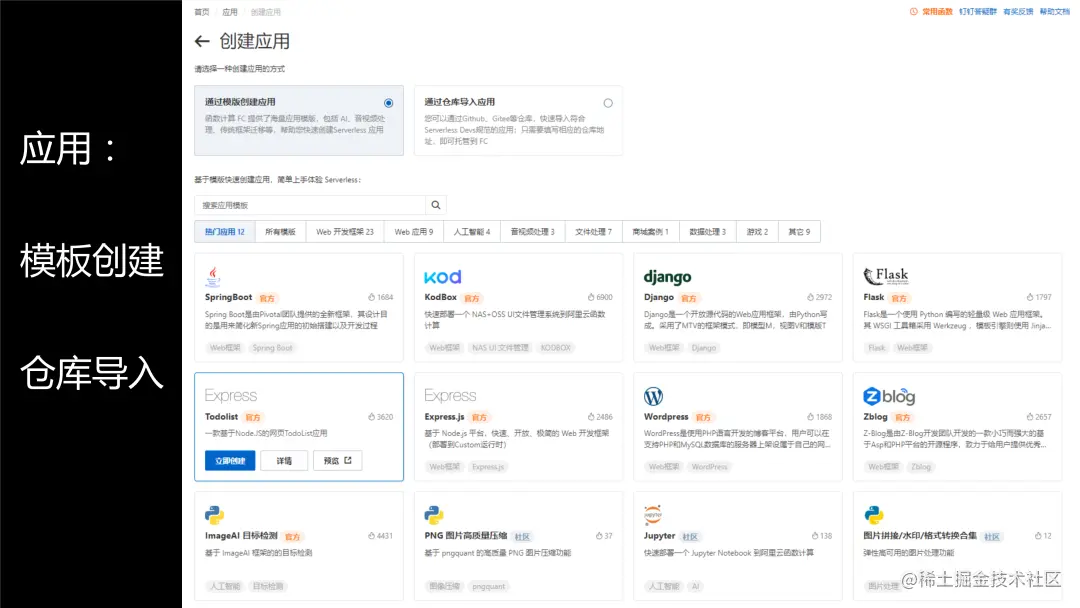Open Web 应用 9 tab
Image resolution: width=1080 pixels, height=608 pixels.
click(414, 232)
